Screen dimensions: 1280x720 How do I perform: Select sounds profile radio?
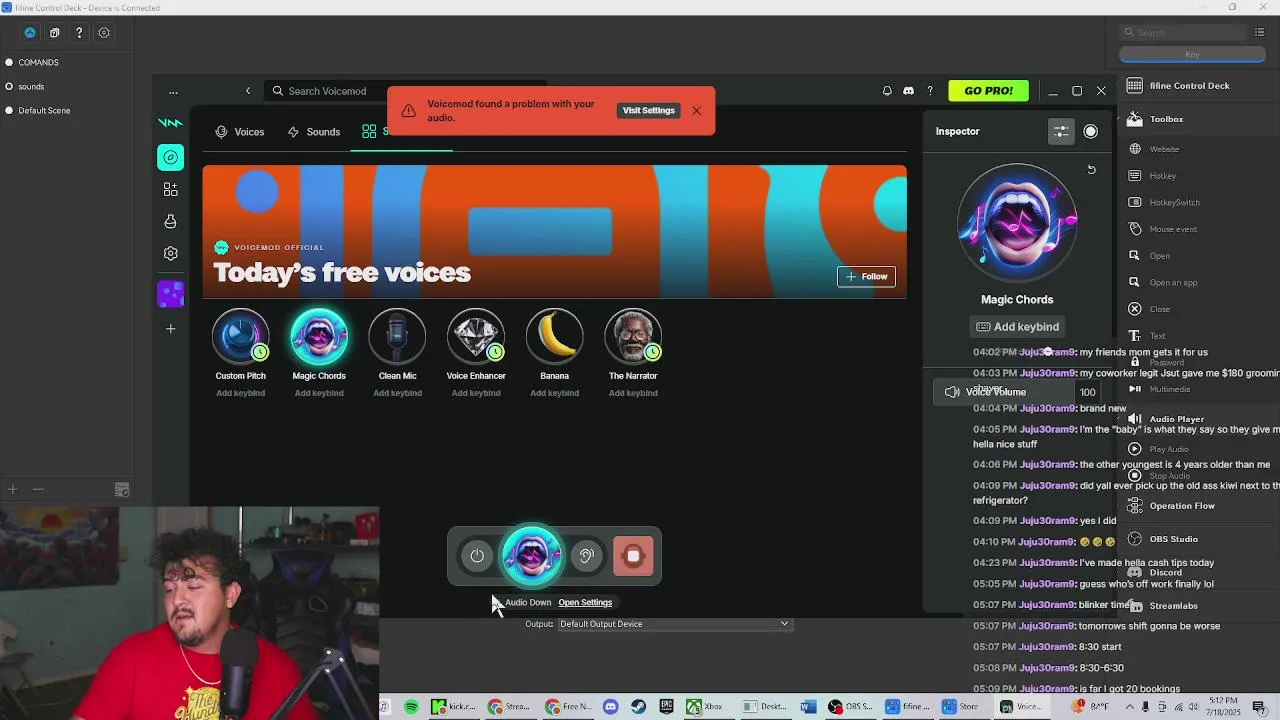[x=9, y=86]
